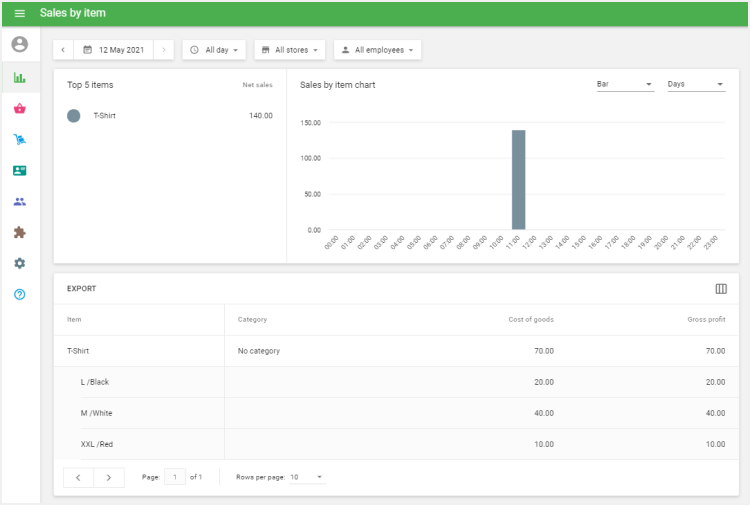Viewport: 750px width, 505px height.
Task: Open Employees via ID card icon
Action: [20, 171]
